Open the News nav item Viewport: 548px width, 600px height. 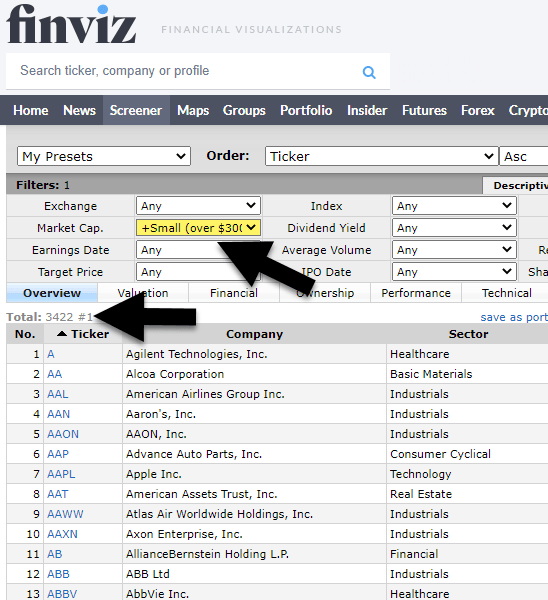(79, 110)
